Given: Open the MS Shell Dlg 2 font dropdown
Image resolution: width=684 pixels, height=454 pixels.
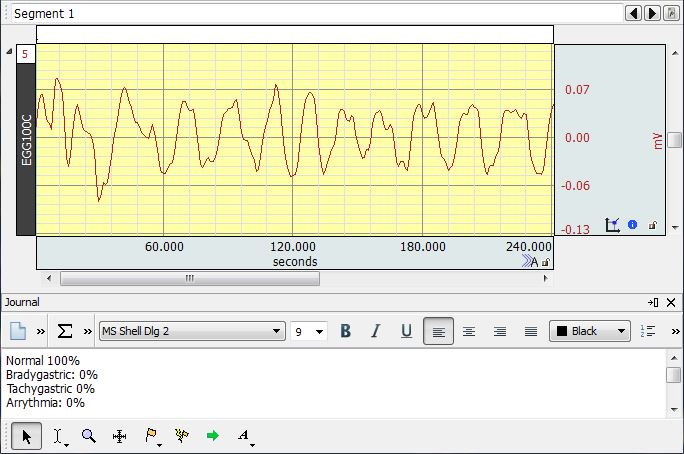Looking at the screenshot, I should pos(192,331).
